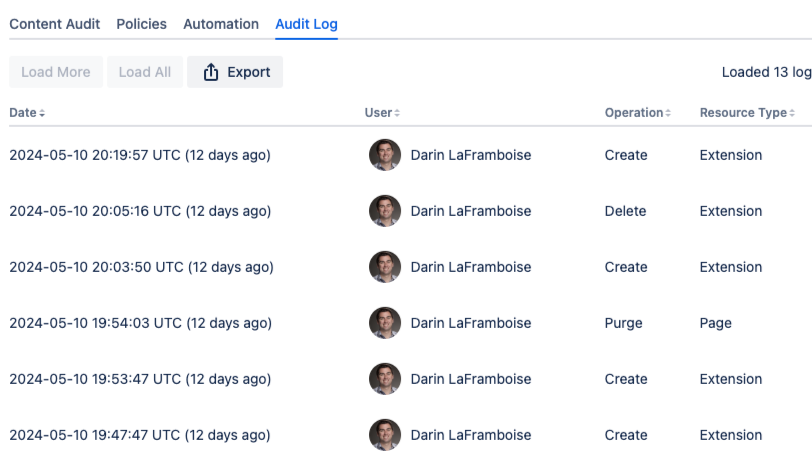Image resolution: width=812 pixels, height=462 pixels.
Task: Click the avatar in the Purge Page row
Action: coord(385,323)
